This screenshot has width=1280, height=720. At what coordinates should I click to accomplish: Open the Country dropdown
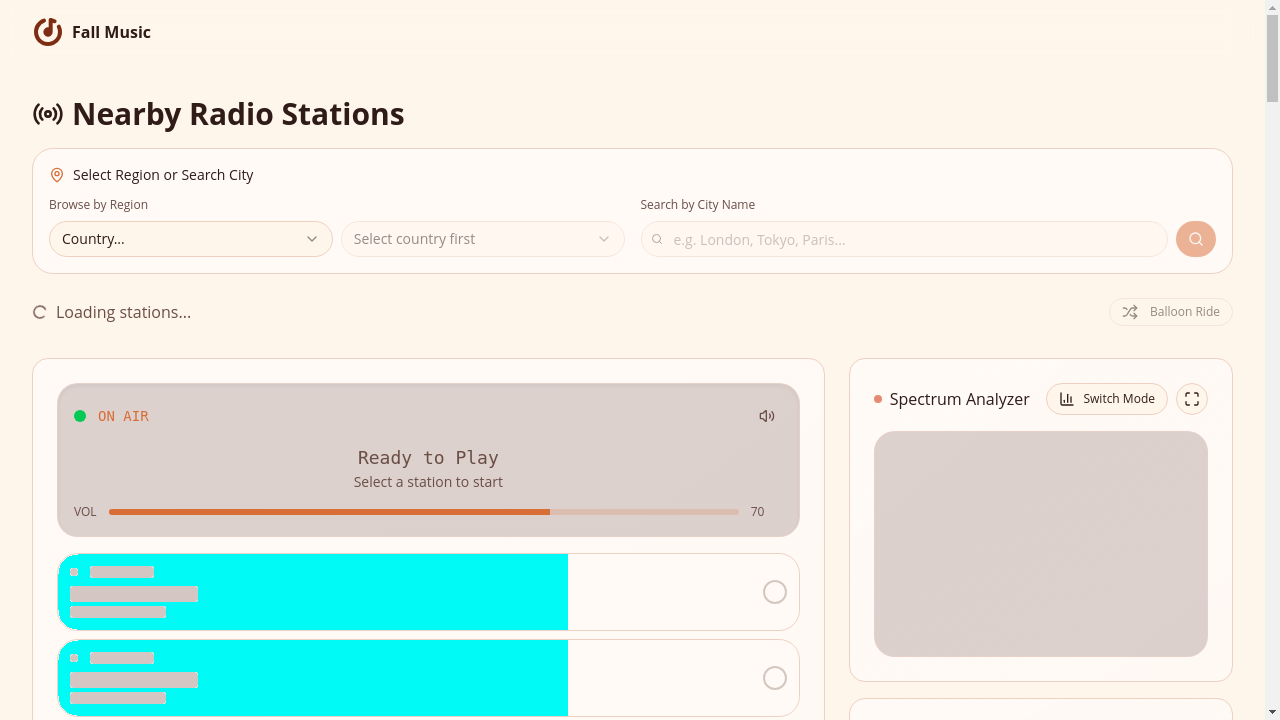(x=191, y=239)
